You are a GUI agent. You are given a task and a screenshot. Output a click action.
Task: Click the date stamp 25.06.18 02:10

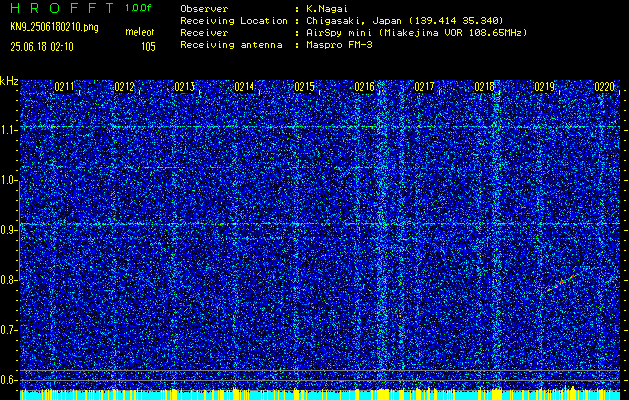pyautogui.click(x=42, y=47)
